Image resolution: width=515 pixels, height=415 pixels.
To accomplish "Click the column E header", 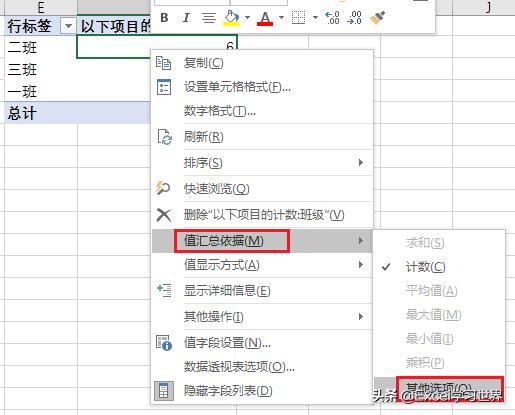I will 41,7.
